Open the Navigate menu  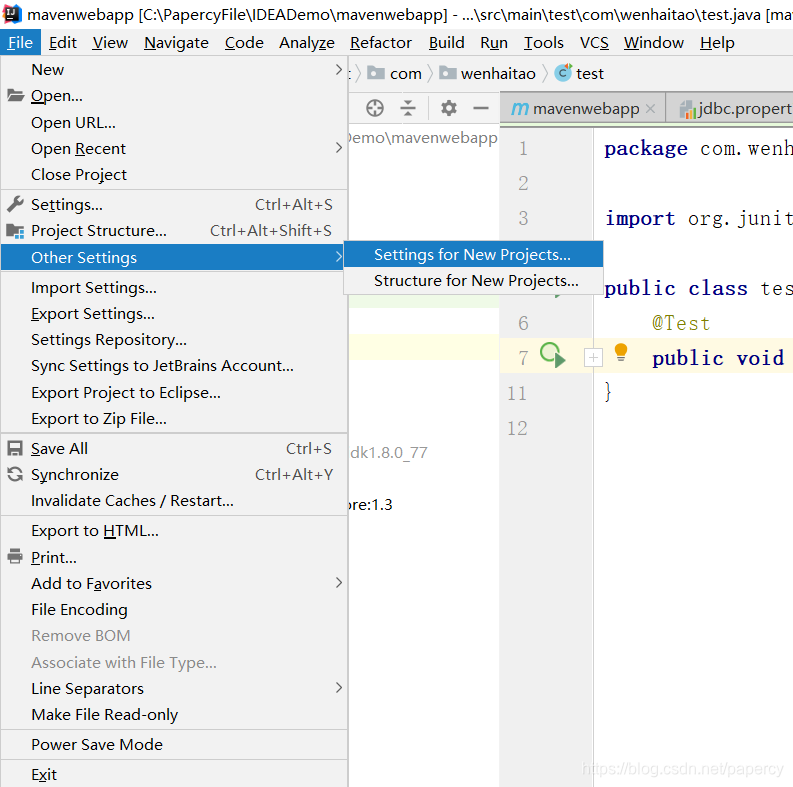click(x=176, y=43)
